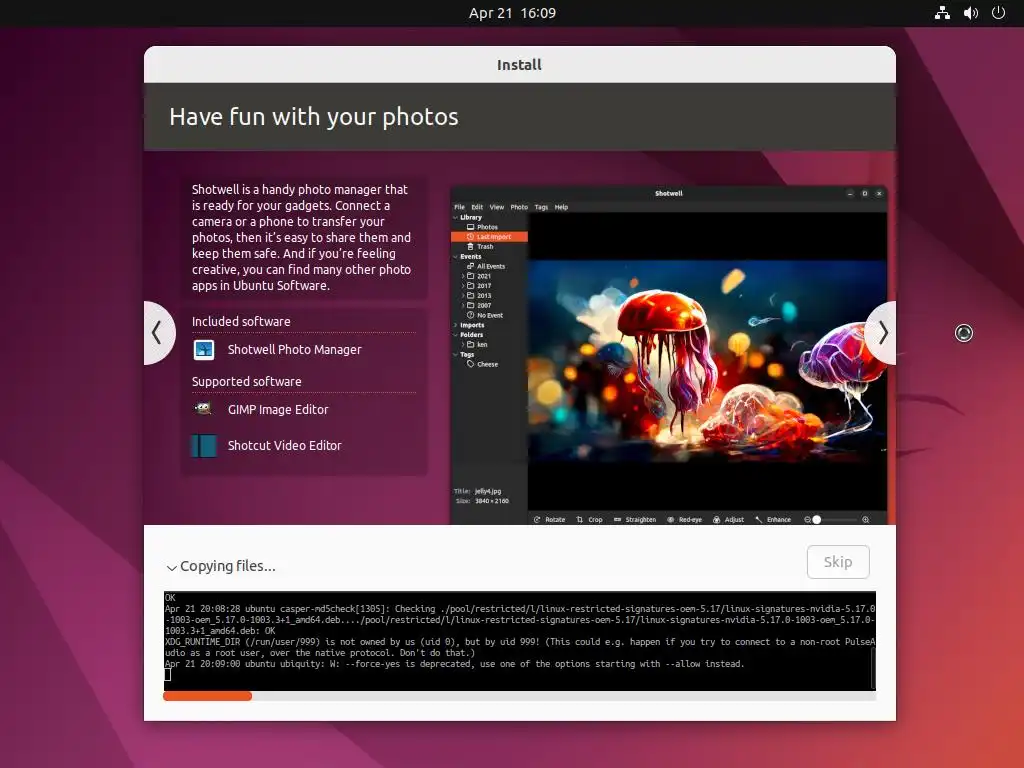The height and width of the screenshot is (768, 1024).
Task: Select the ken folder in Shotwell sidebar
Action: click(477, 345)
